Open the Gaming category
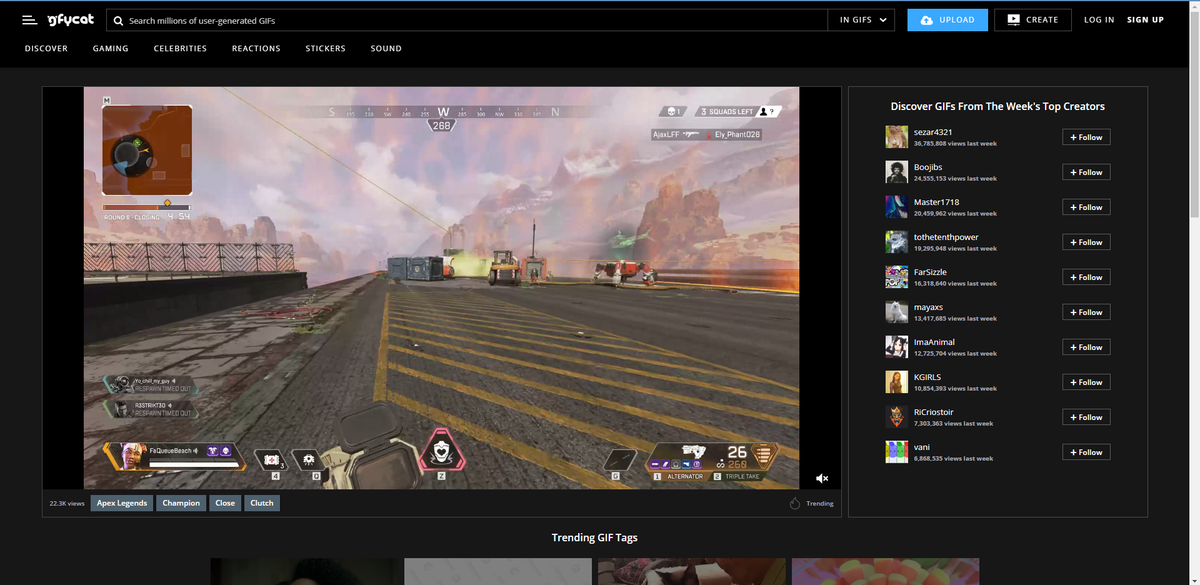 [110, 48]
